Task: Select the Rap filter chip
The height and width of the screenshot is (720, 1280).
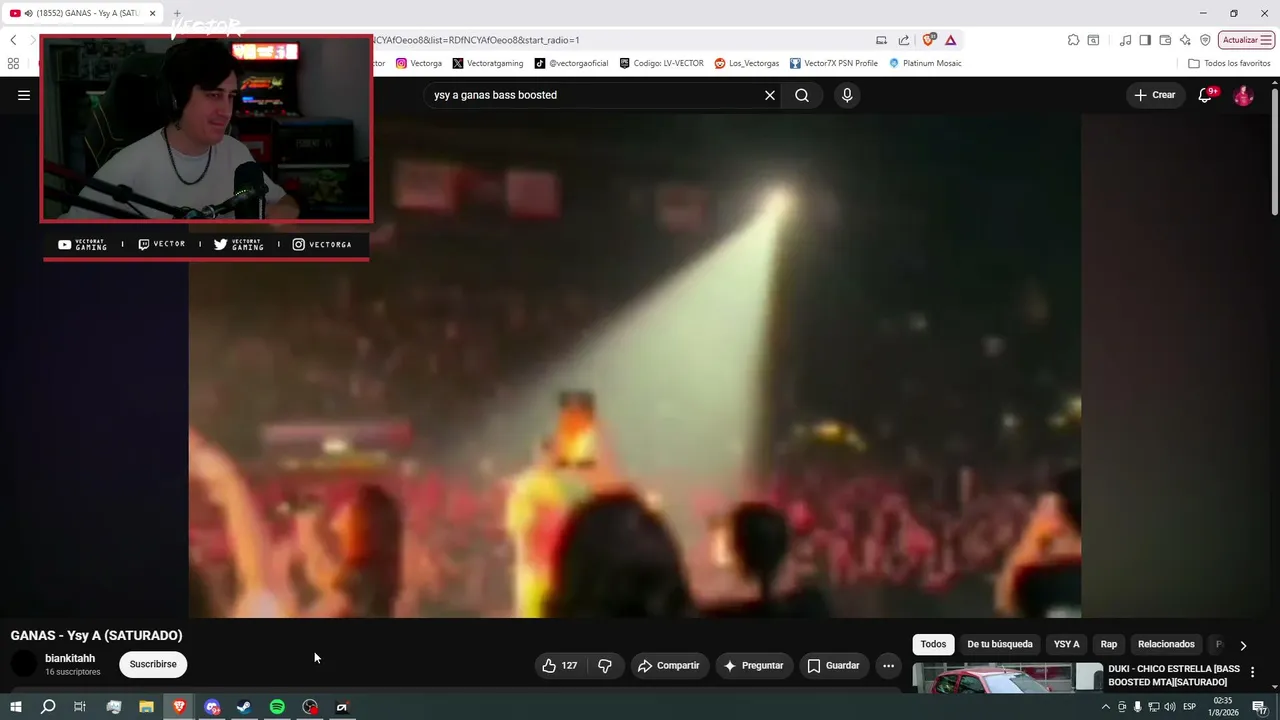Action: [1109, 644]
